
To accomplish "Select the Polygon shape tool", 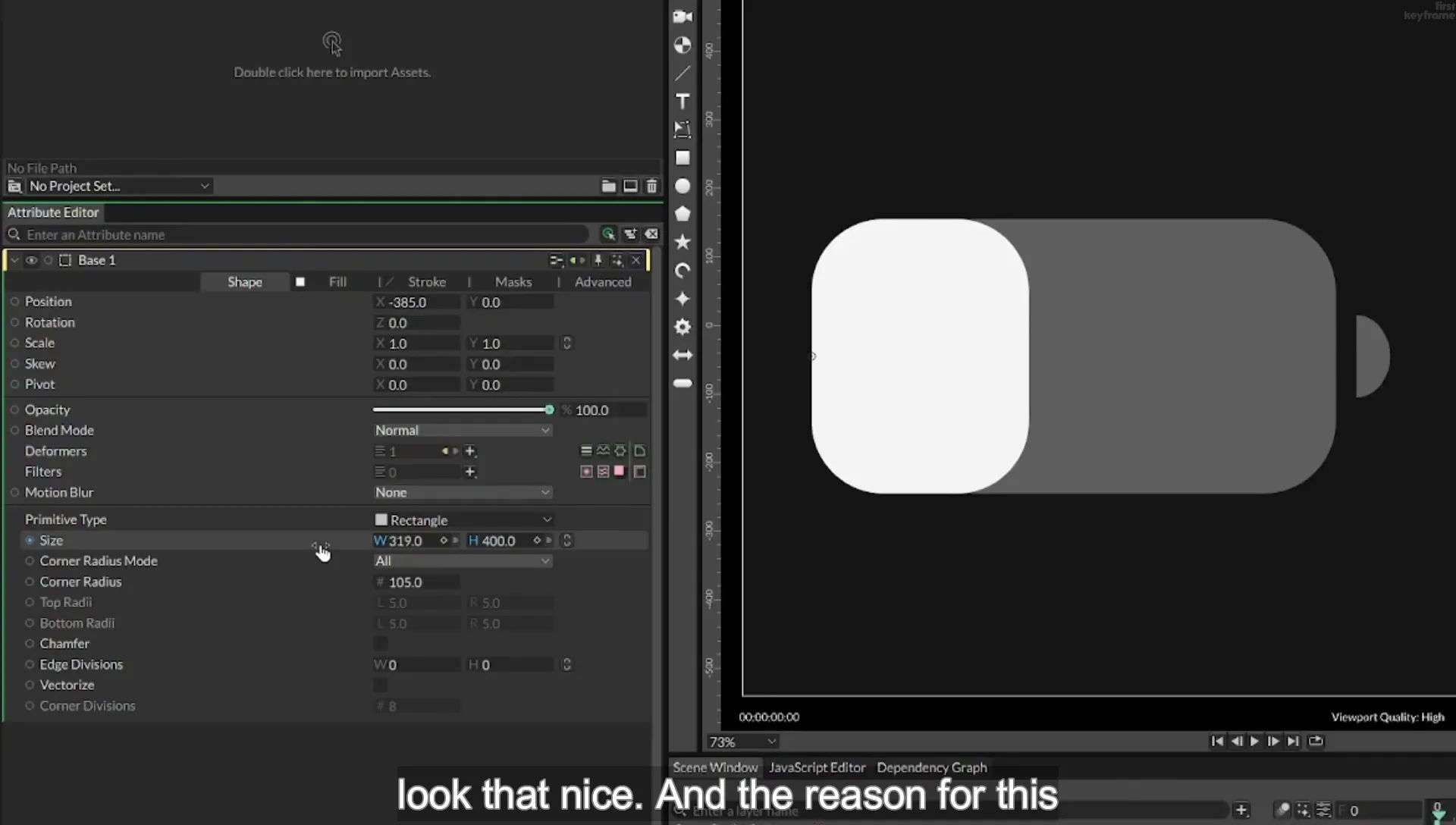I will [682, 214].
